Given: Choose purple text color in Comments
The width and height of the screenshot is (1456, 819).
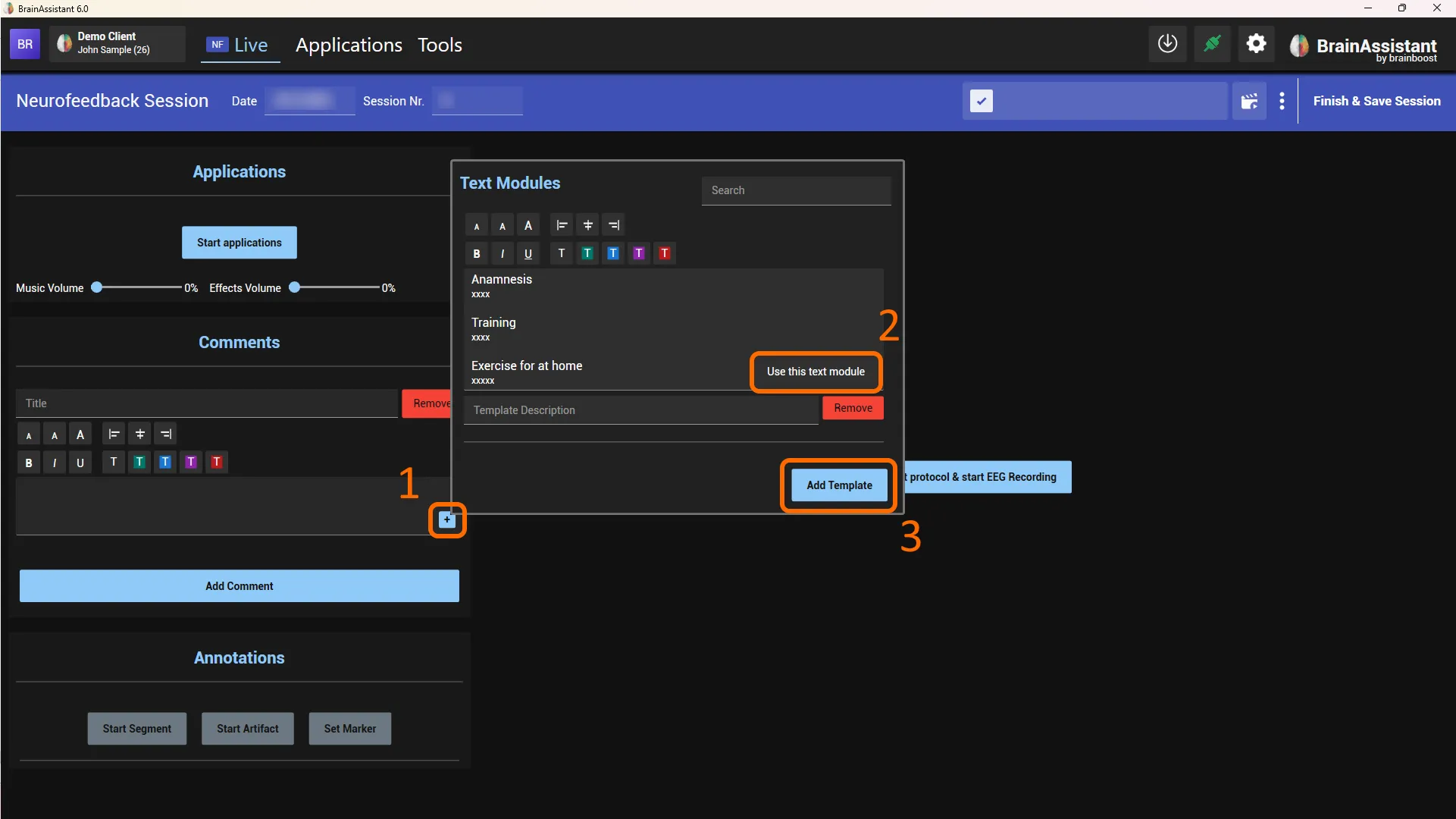Looking at the screenshot, I should [191, 462].
